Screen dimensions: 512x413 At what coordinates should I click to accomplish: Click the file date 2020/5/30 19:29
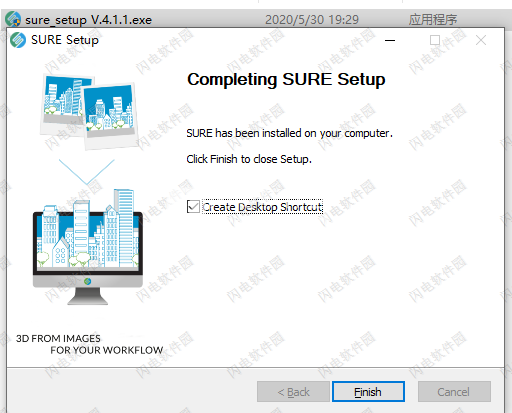312,20
